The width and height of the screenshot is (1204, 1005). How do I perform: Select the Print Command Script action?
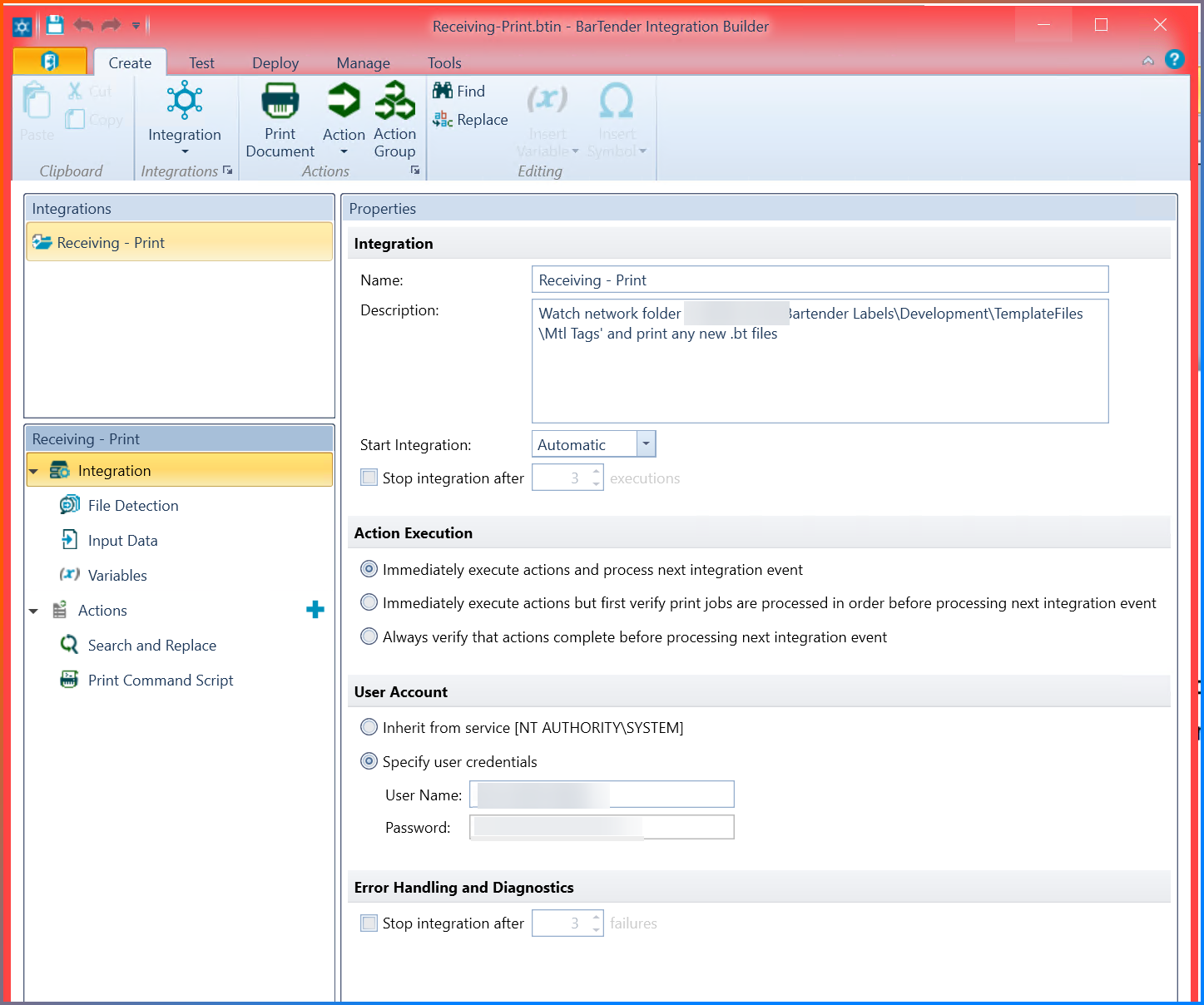click(160, 681)
